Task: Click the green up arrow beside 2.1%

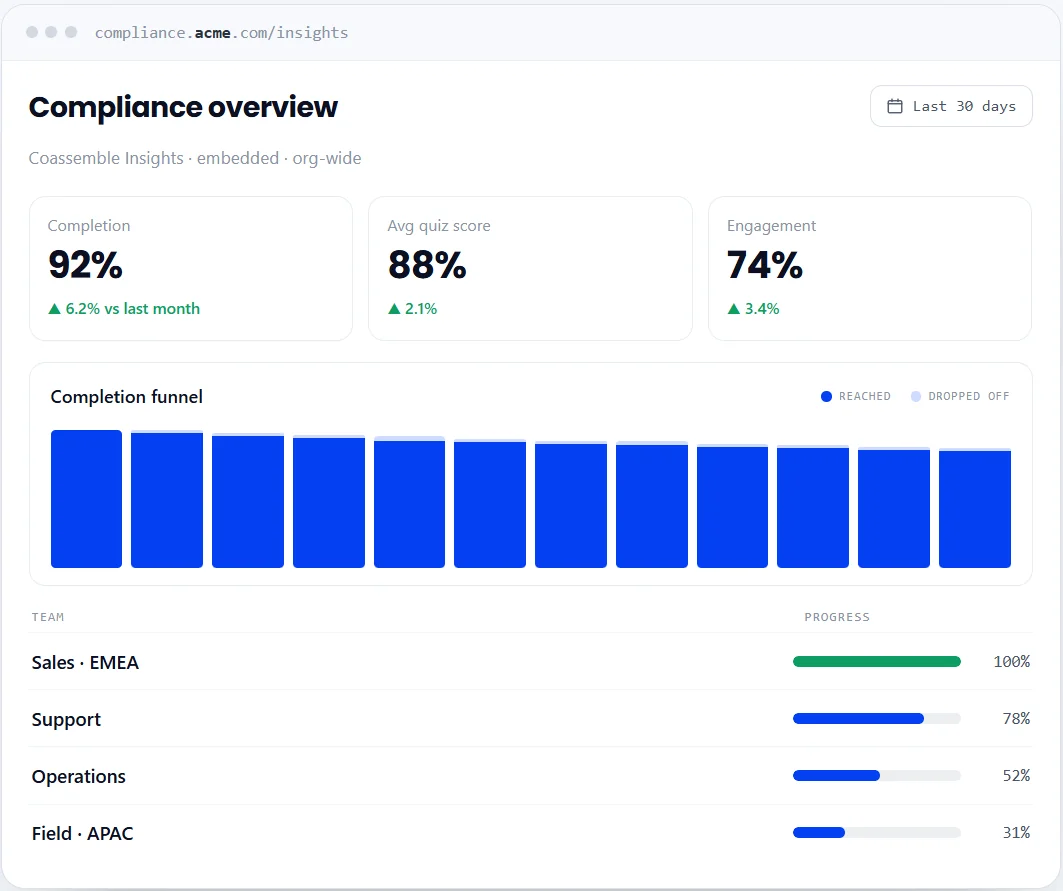Action: (394, 309)
